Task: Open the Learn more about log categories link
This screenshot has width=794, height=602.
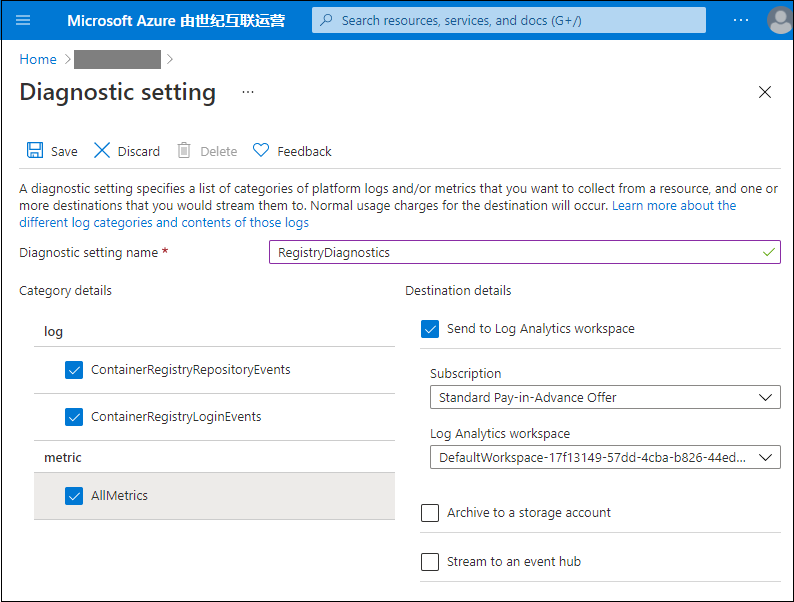Action: pos(673,205)
